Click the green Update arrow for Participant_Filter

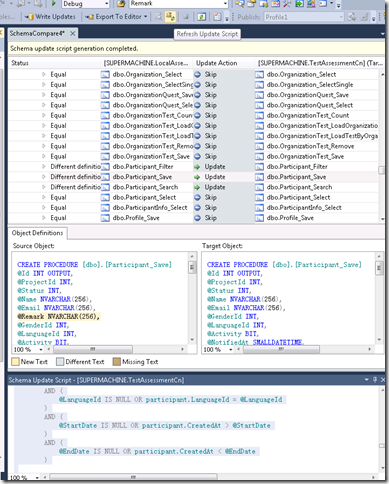point(197,167)
